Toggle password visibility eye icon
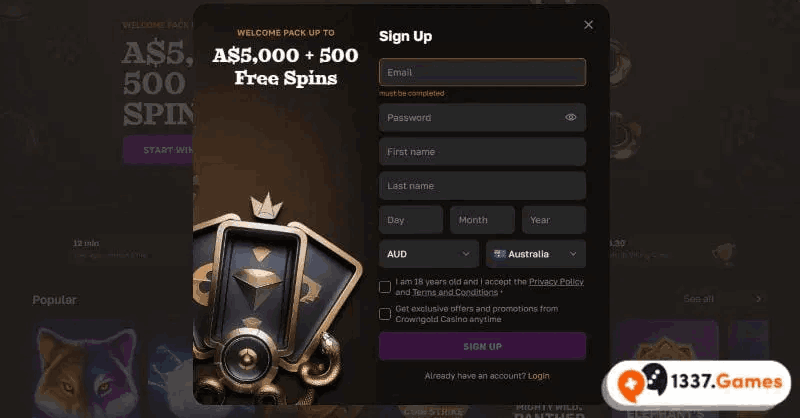The image size is (800, 418). point(570,117)
